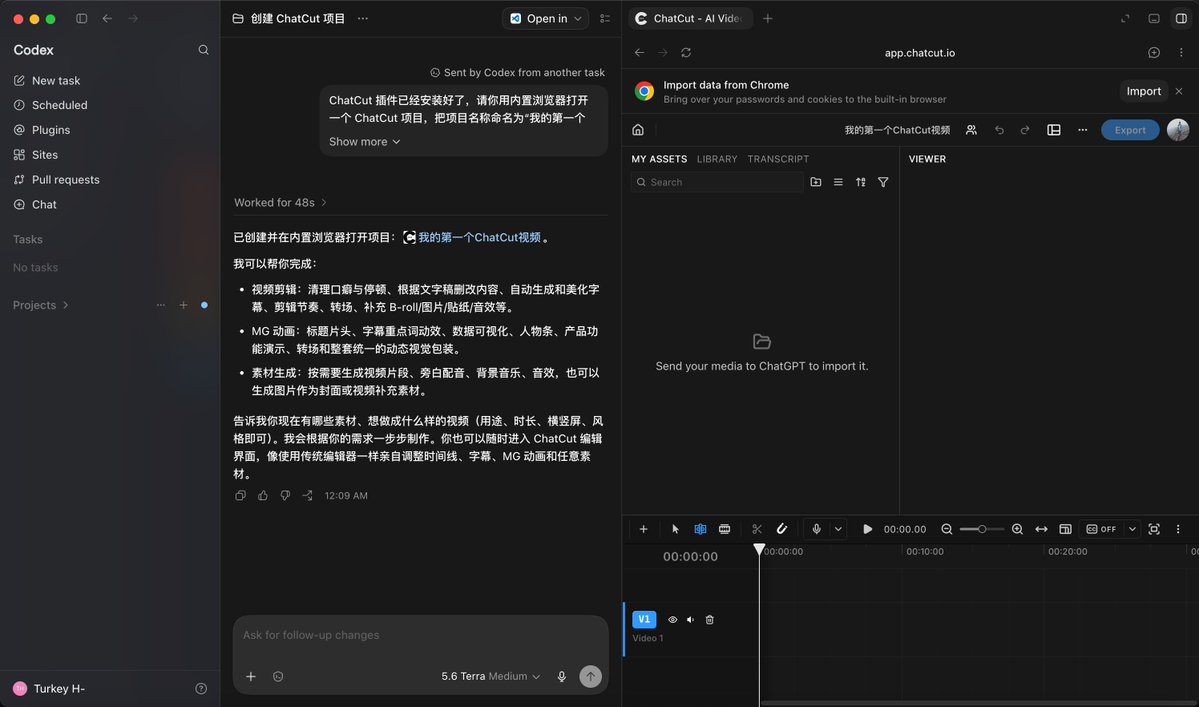Click the filmstrip clip tool icon
The width and height of the screenshot is (1199, 707).
[x=724, y=529]
